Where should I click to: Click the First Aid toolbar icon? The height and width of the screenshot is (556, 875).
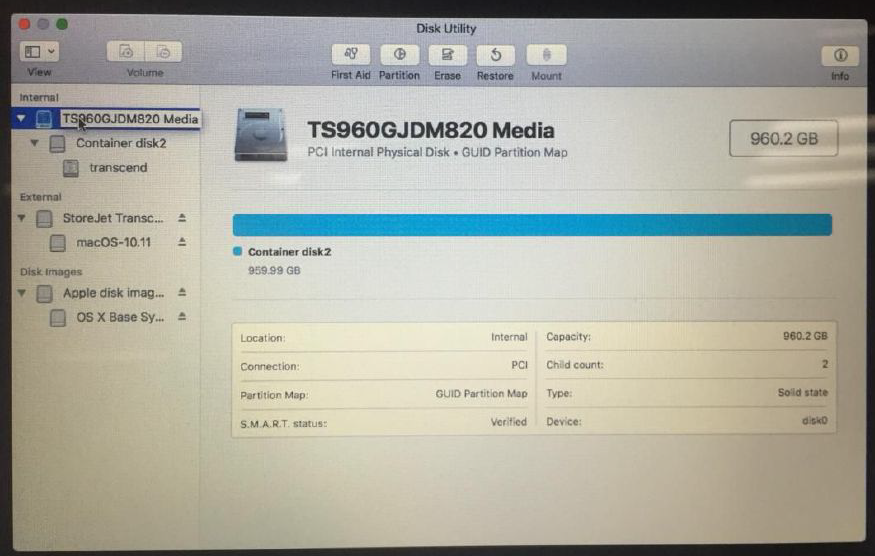pos(350,55)
